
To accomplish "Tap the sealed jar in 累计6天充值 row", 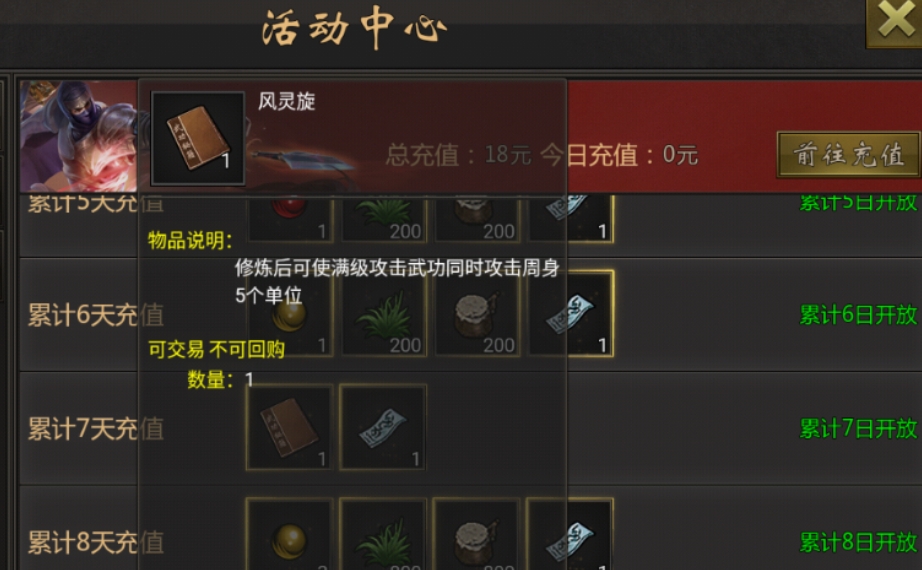I will [476, 314].
